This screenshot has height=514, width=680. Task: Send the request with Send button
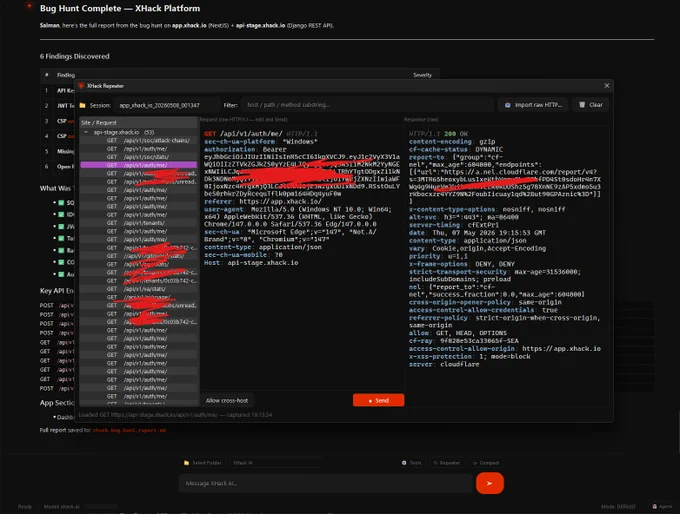coord(378,400)
